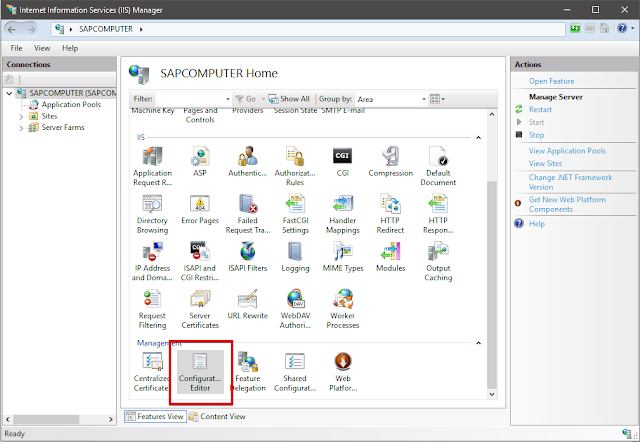Open Centralized Certificates icon
Viewport: 640px width, 442px height.
(x=151, y=372)
